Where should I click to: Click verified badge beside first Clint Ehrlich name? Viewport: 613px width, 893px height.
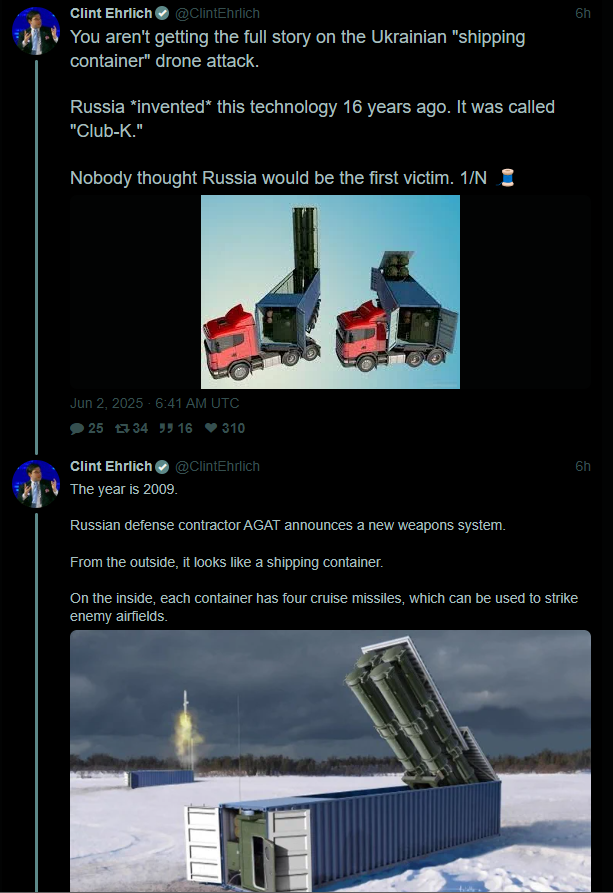[162, 13]
